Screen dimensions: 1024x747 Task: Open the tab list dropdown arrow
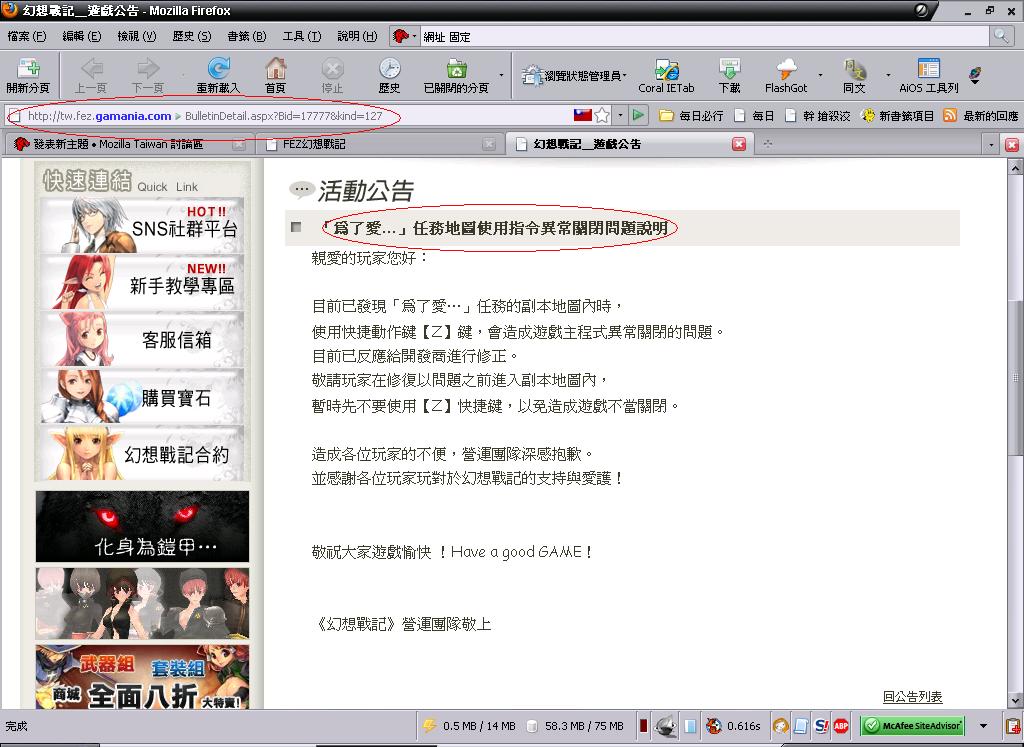point(991,145)
